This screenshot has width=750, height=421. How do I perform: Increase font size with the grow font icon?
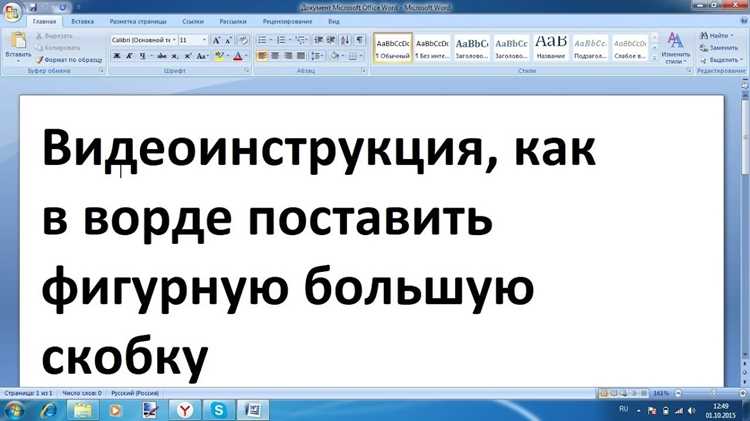click(x=216, y=40)
